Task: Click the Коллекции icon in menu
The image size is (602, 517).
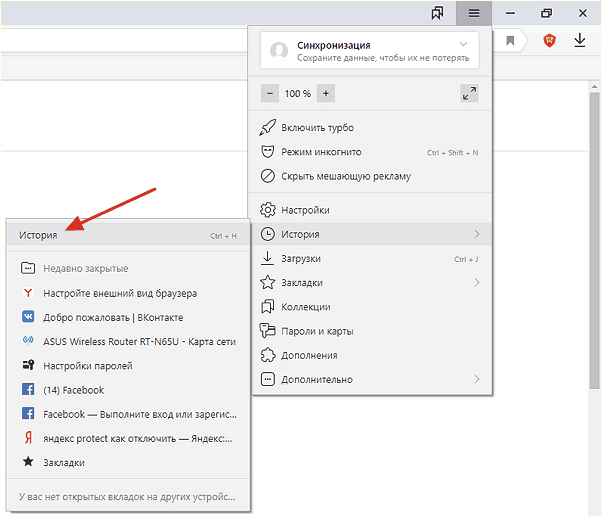Action: 268,307
